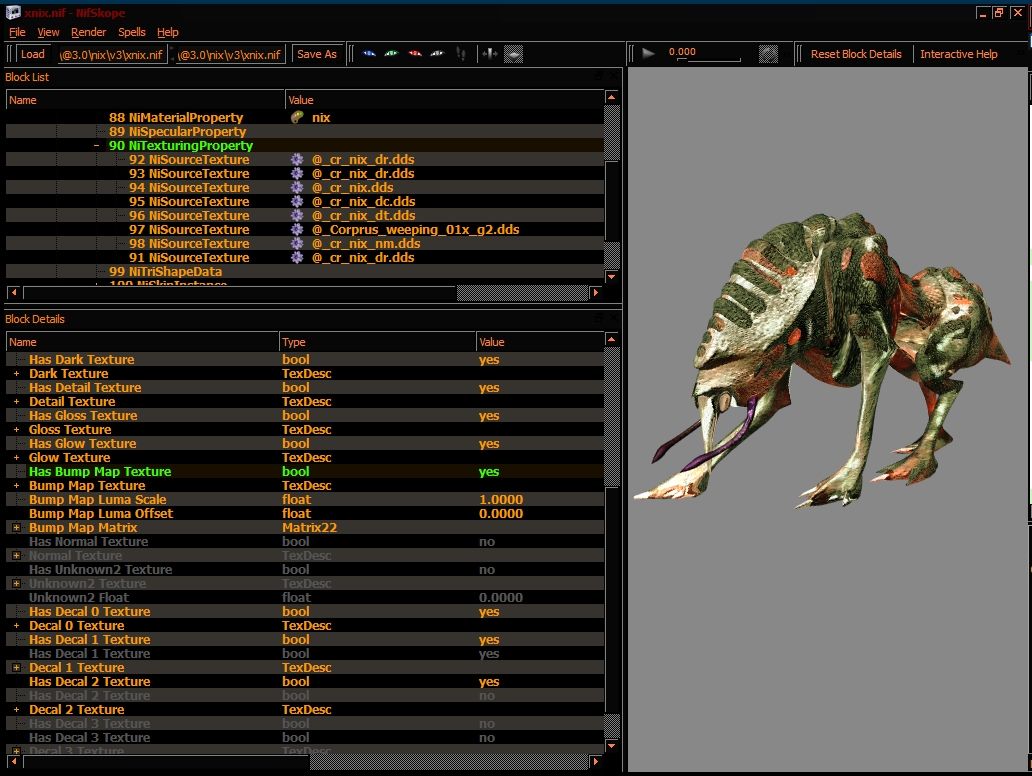This screenshot has width=1032, height=776.
Task: Click the save file path field
Action: pos(230,55)
